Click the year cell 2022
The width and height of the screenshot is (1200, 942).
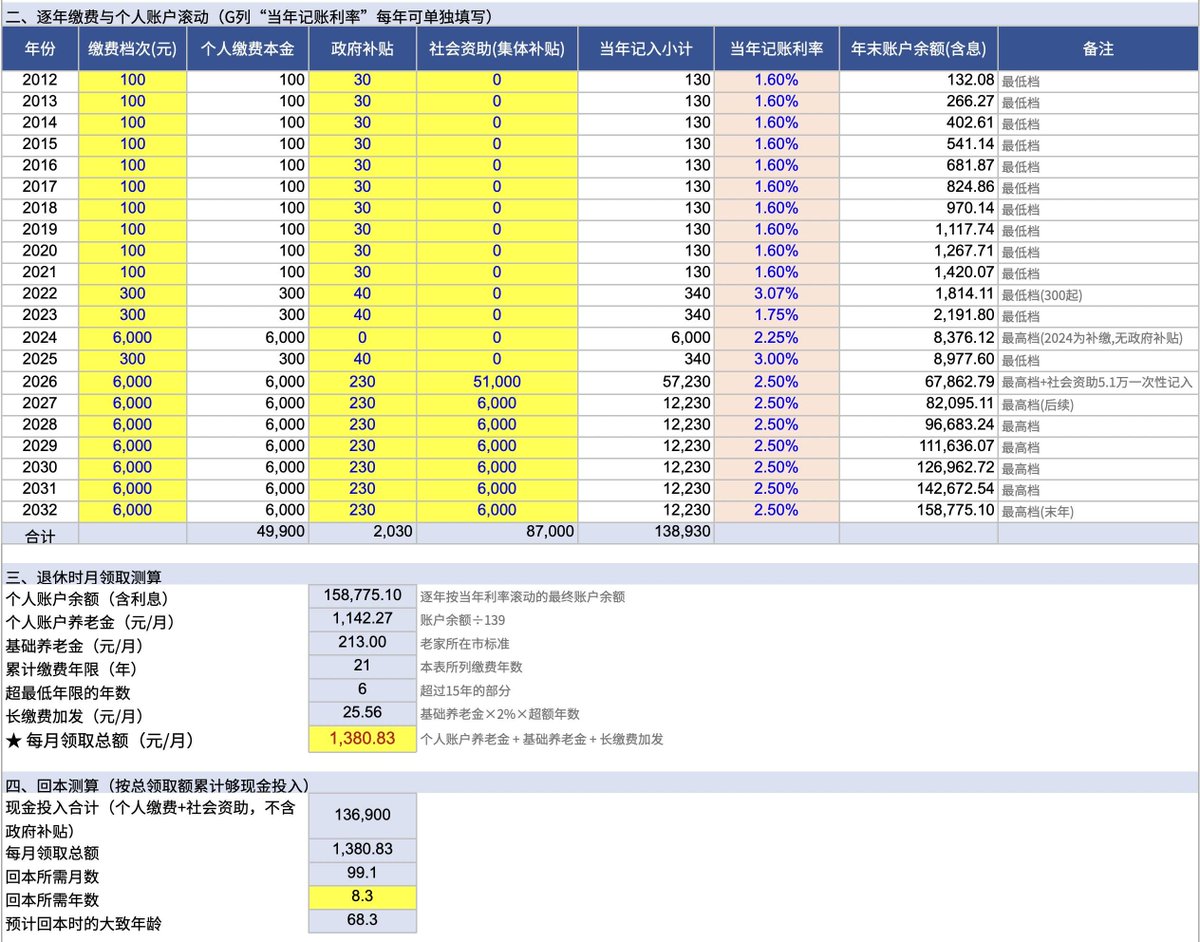40,294
